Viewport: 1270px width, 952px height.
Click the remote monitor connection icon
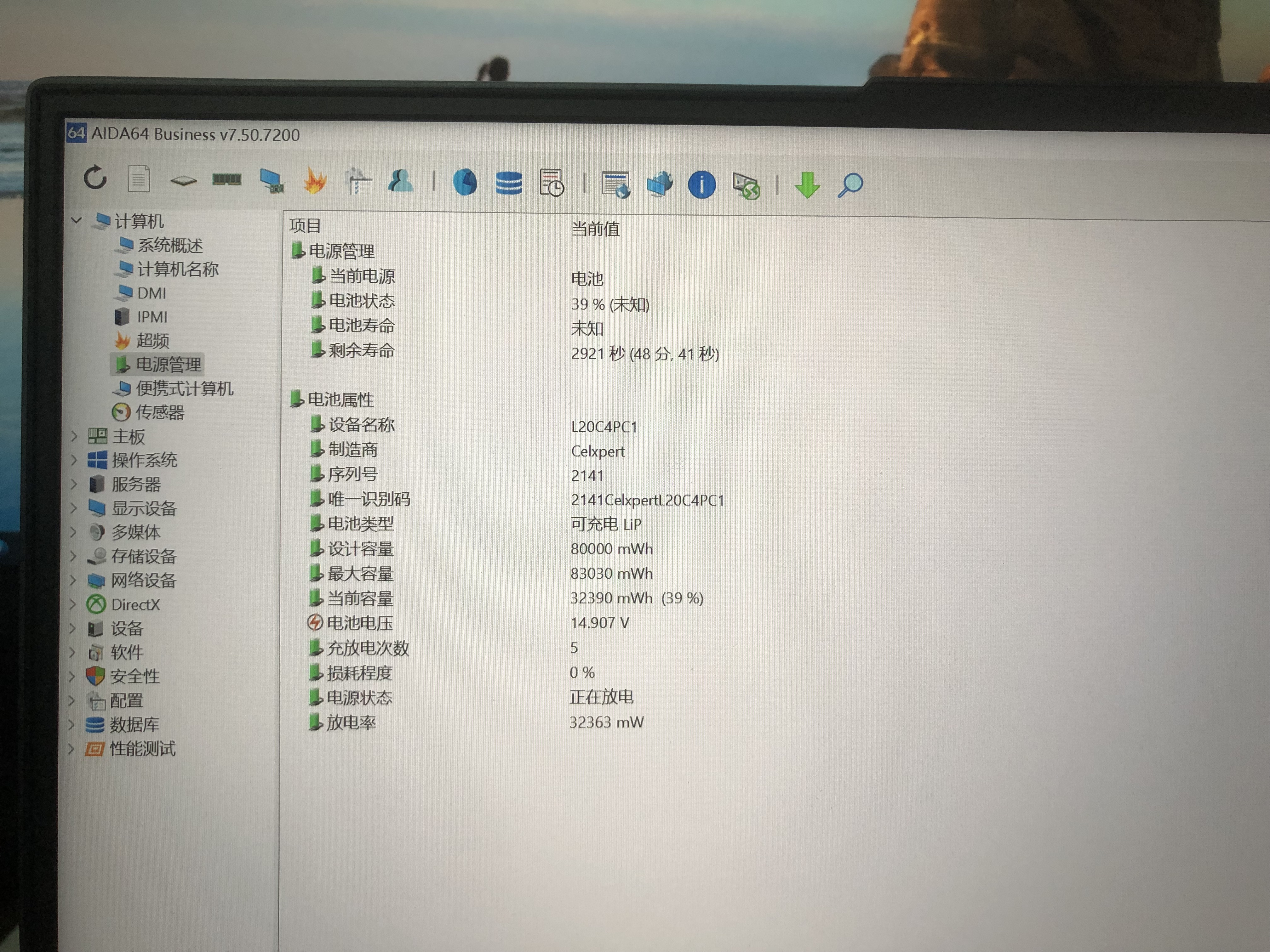point(746,186)
